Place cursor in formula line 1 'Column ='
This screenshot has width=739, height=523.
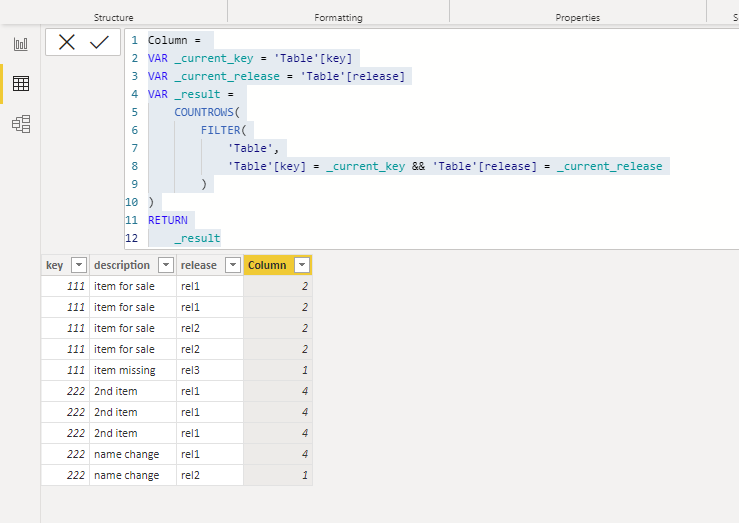coord(174,41)
